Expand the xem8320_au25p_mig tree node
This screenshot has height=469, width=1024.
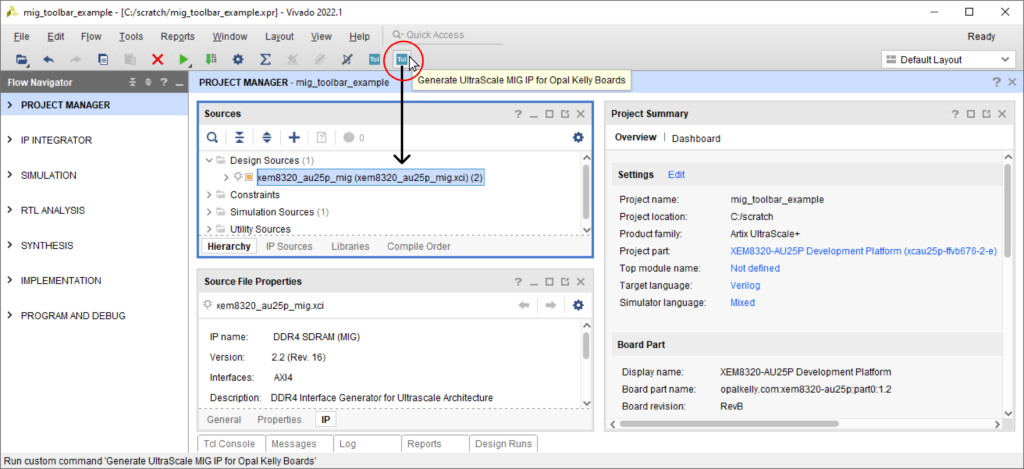click(x=226, y=177)
